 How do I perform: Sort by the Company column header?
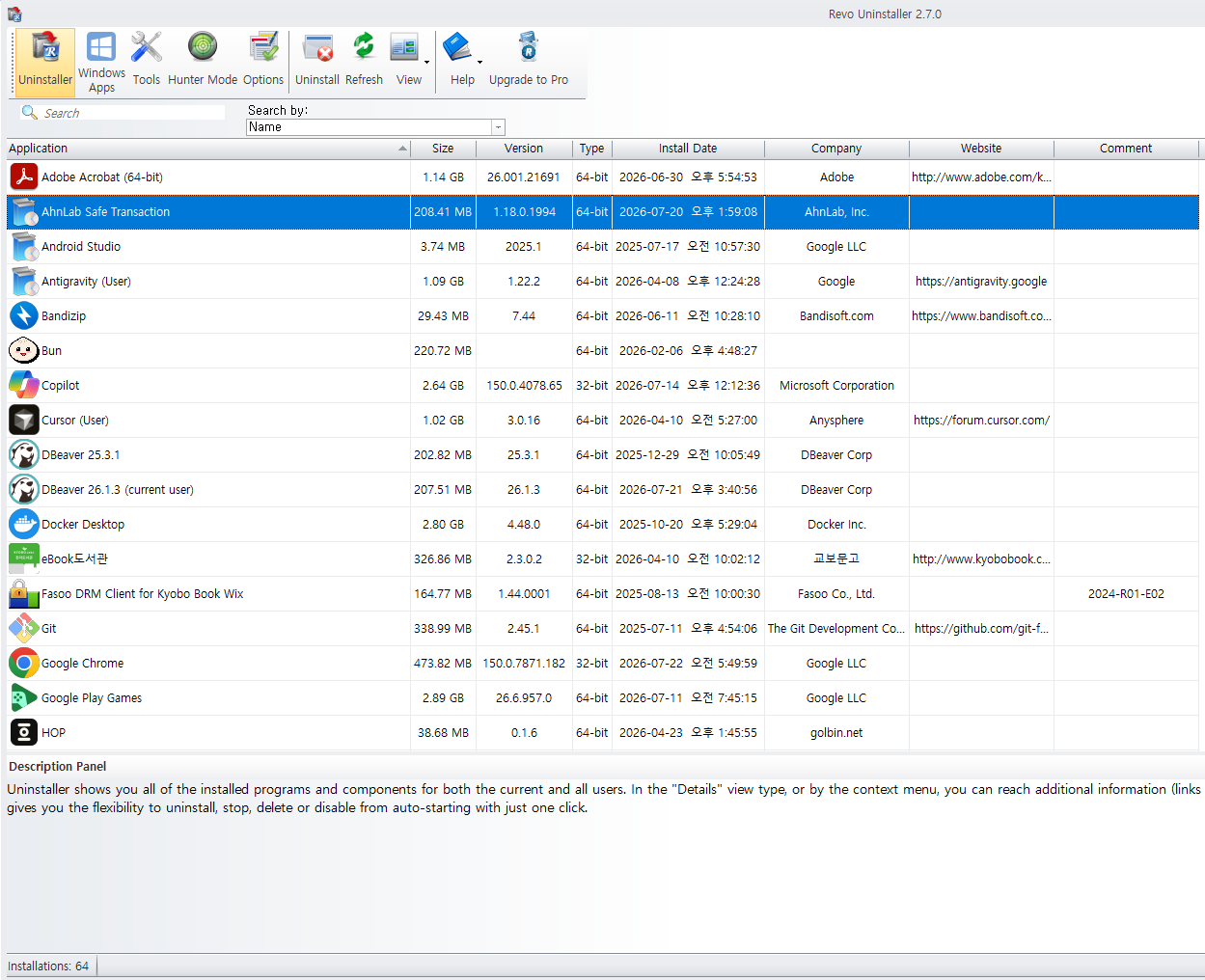836,149
